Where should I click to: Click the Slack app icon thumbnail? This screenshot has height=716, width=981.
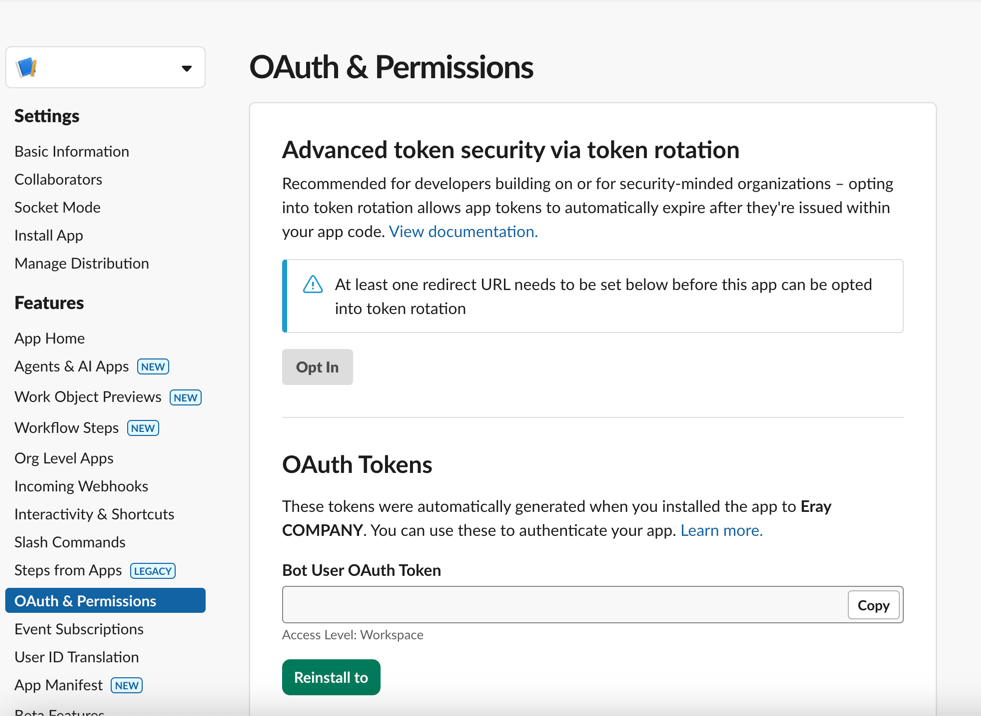(x=27, y=67)
